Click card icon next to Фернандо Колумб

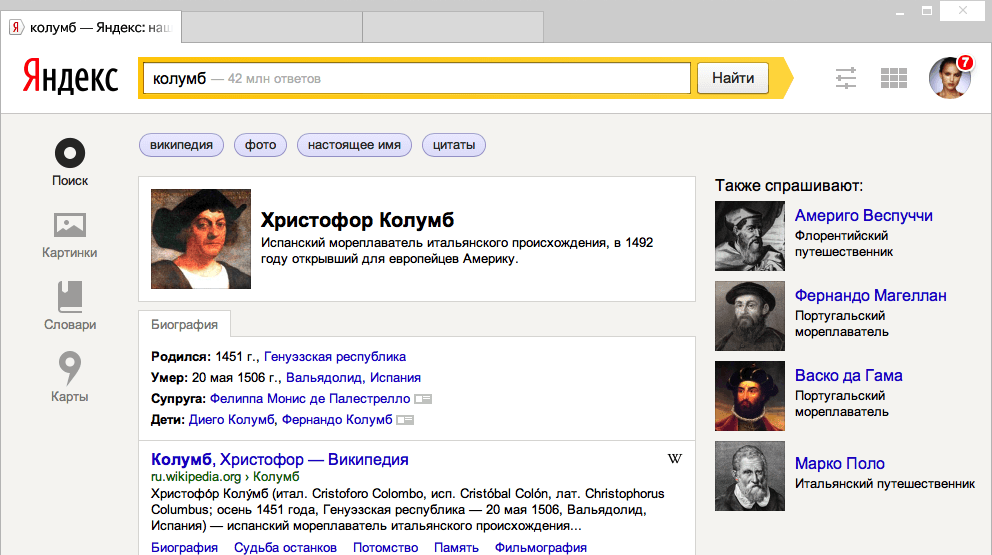405,420
